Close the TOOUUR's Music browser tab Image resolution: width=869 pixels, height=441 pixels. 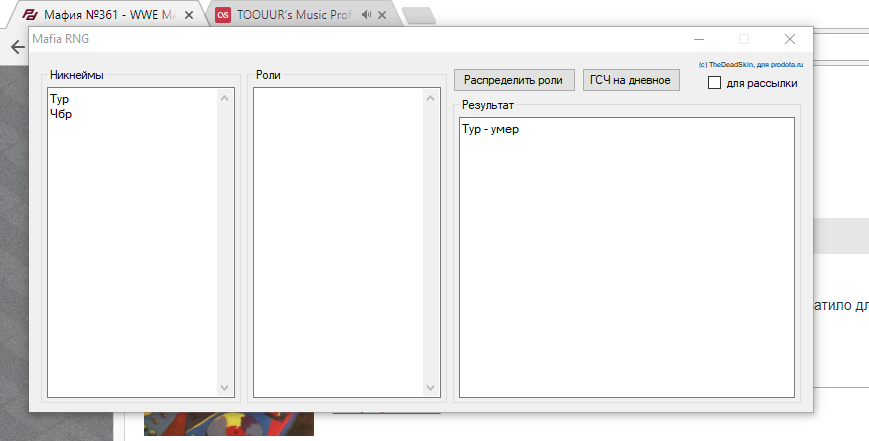click(x=382, y=16)
